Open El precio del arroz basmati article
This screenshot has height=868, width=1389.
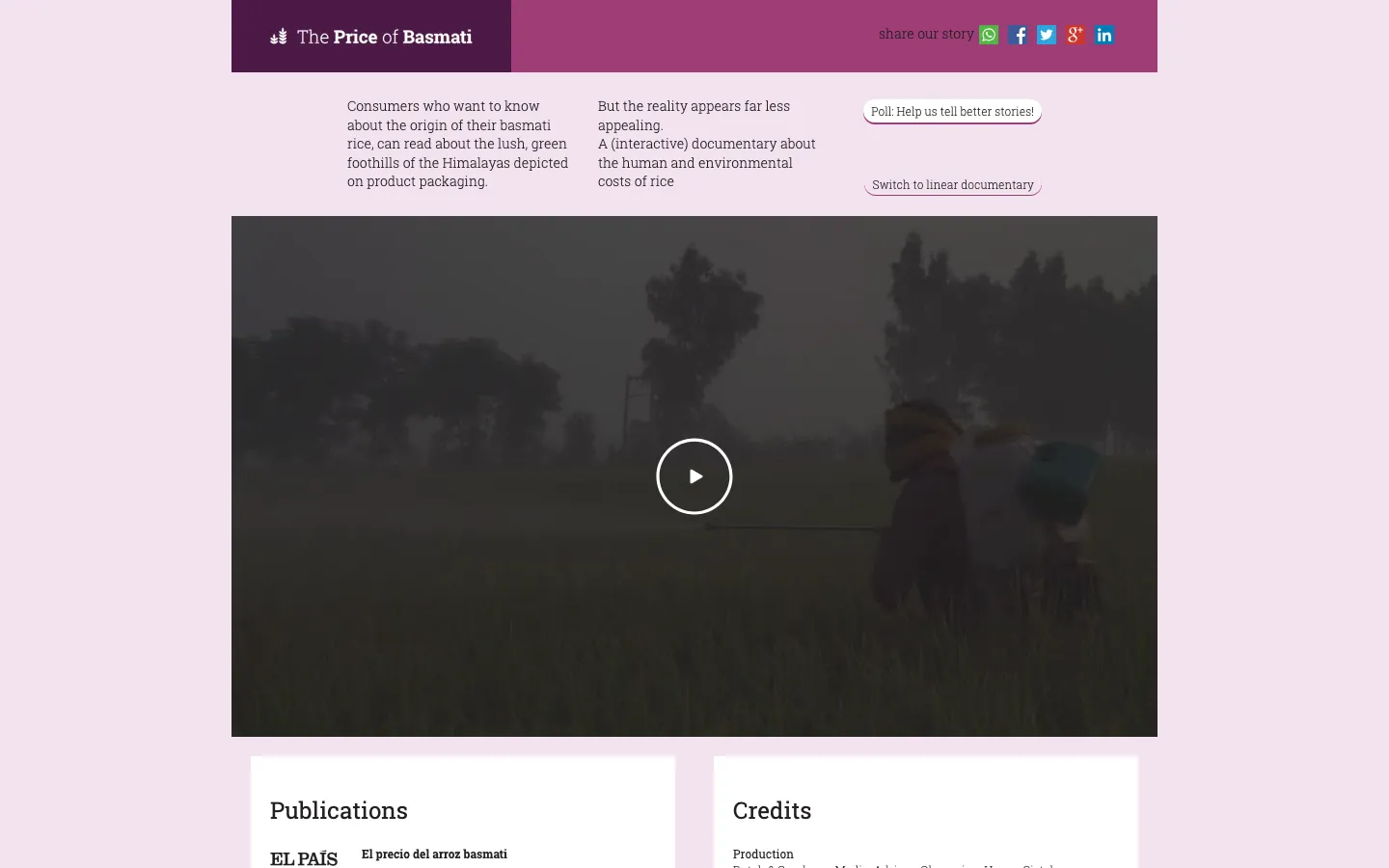click(434, 854)
